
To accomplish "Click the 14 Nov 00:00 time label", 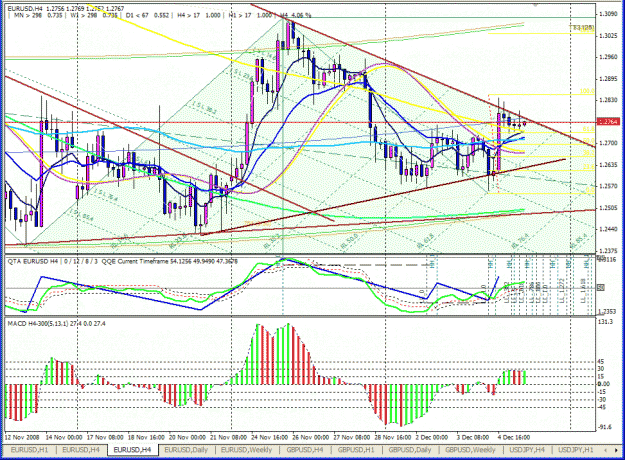I will [x=64, y=437].
